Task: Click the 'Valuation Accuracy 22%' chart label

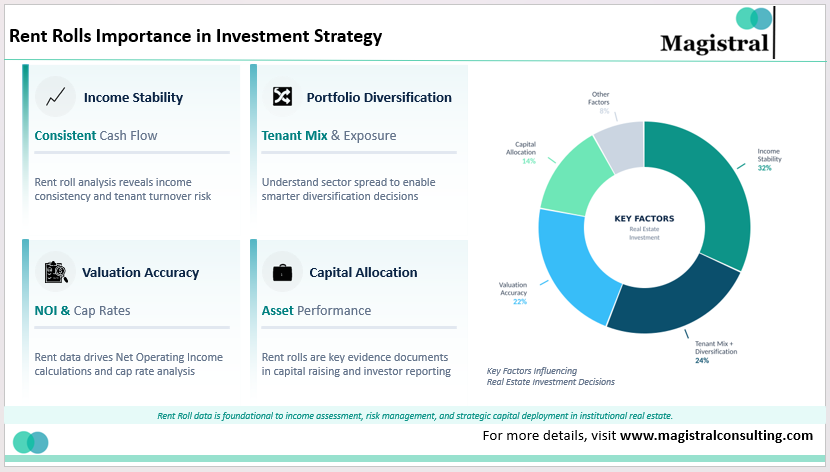Action: coord(513,293)
